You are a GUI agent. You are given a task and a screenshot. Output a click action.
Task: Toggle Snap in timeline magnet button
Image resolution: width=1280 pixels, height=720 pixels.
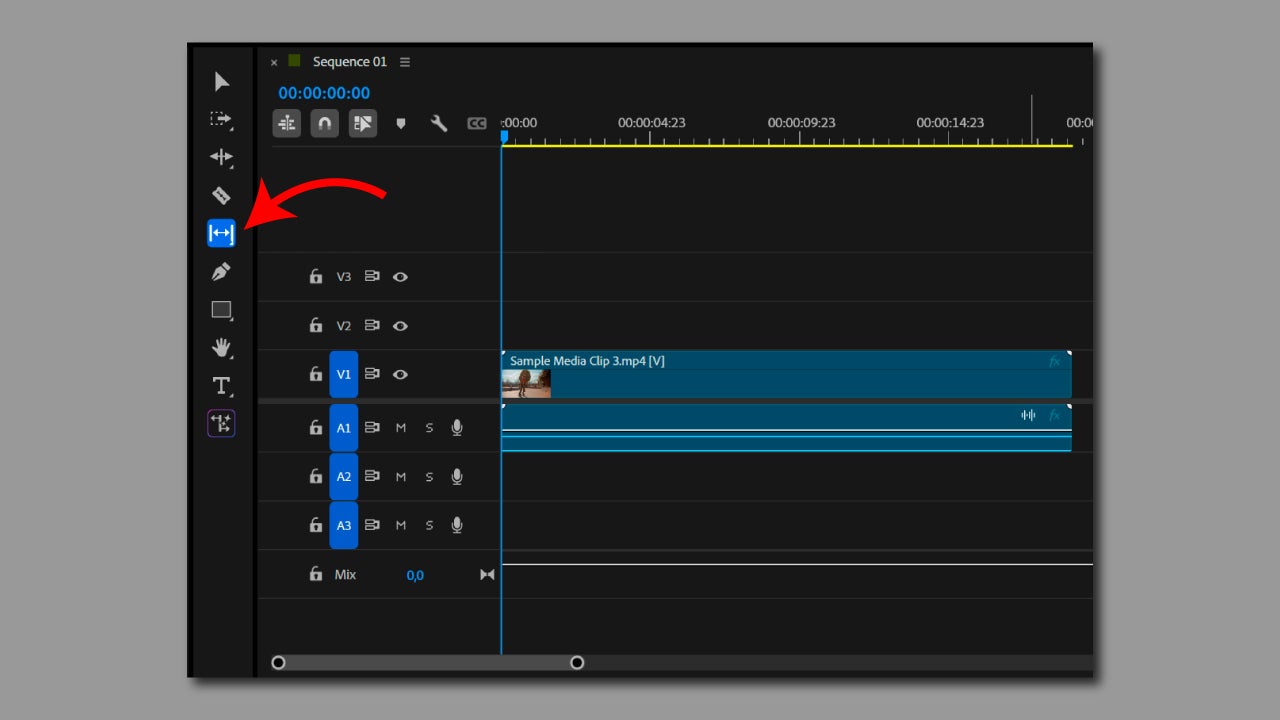(x=324, y=123)
